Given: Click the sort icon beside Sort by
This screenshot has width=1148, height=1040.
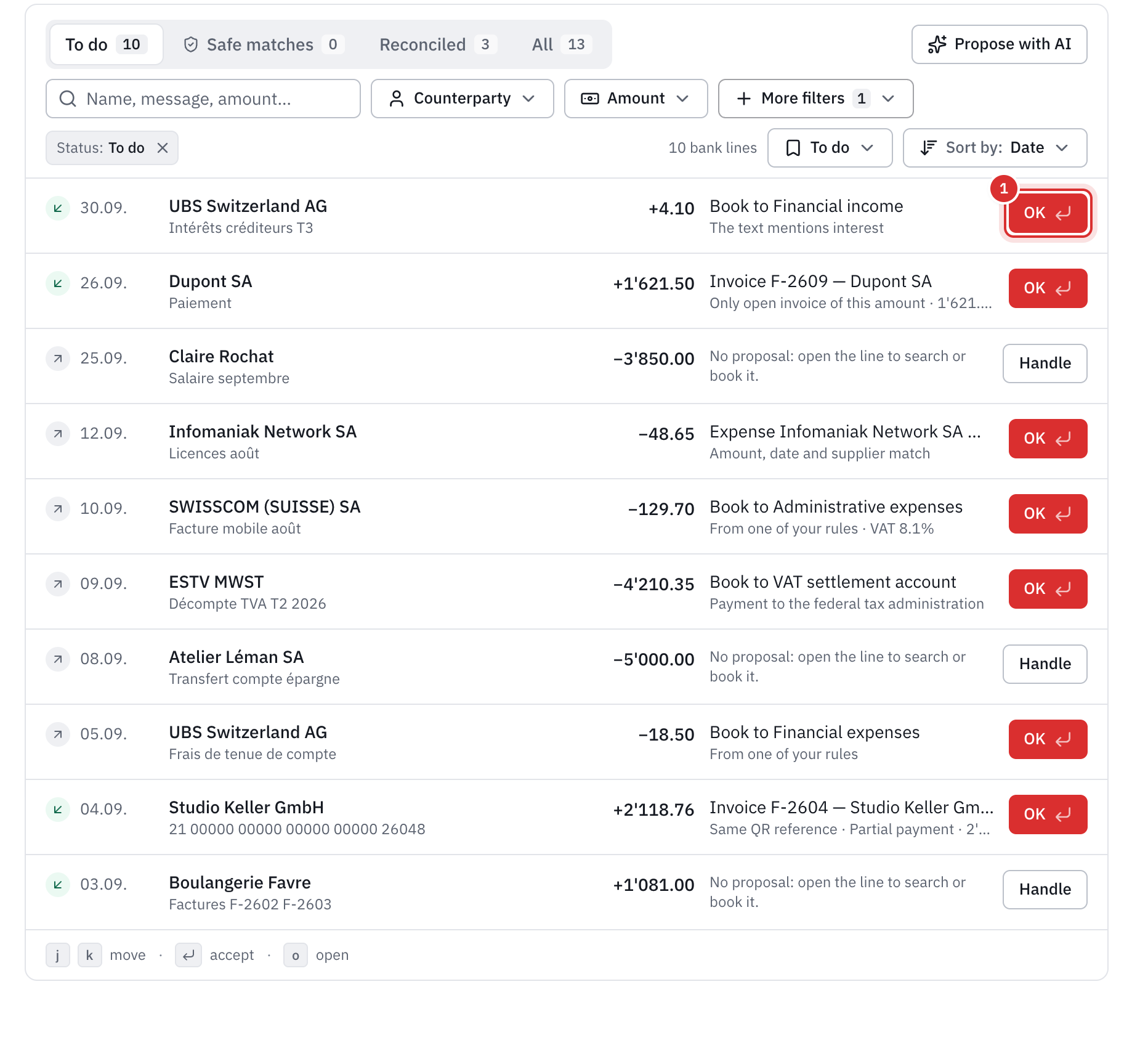Looking at the screenshot, I should (928, 148).
